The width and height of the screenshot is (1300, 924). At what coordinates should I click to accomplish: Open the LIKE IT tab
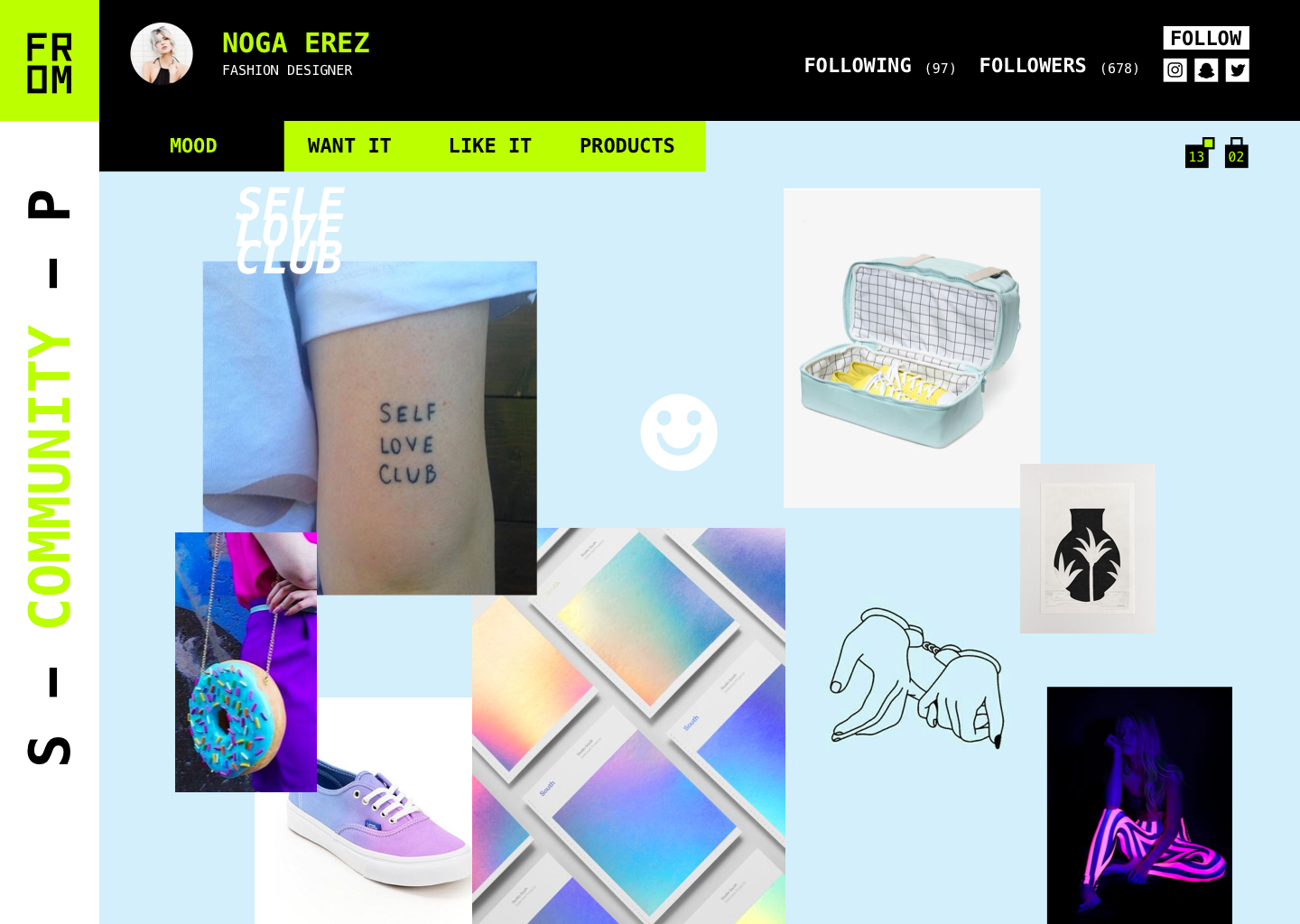(490, 146)
